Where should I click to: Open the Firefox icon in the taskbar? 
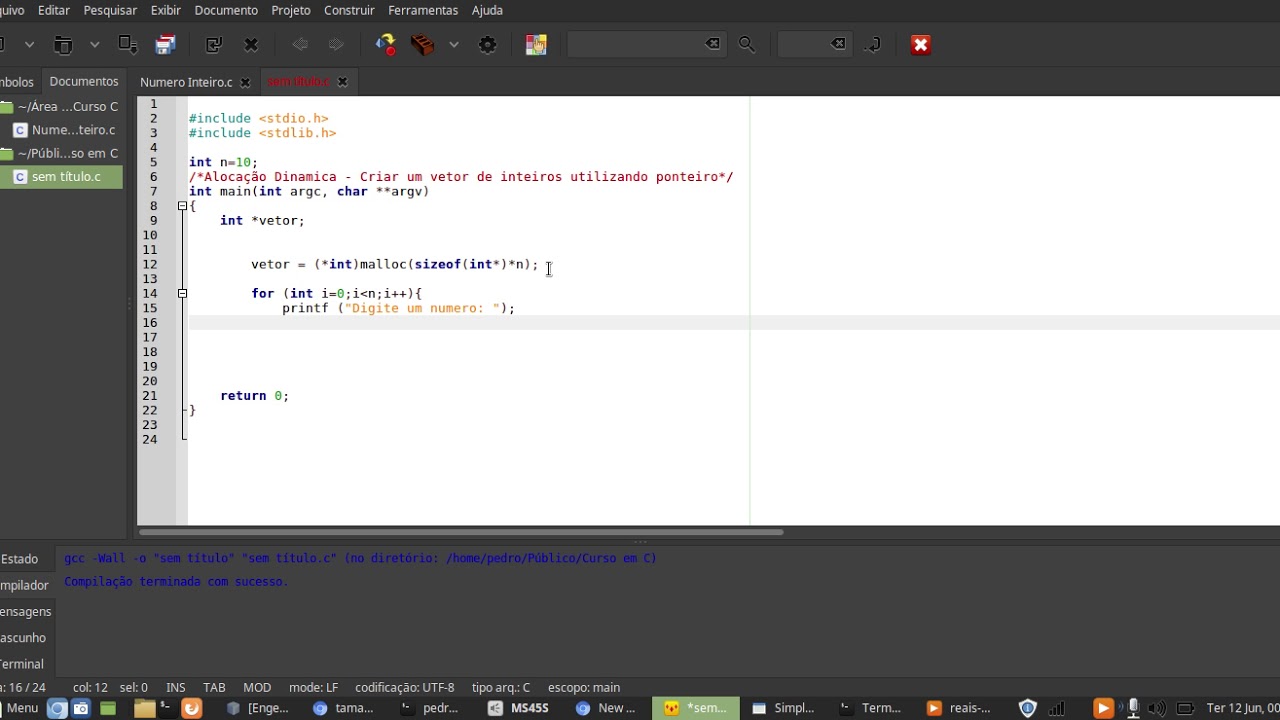click(x=191, y=708)
